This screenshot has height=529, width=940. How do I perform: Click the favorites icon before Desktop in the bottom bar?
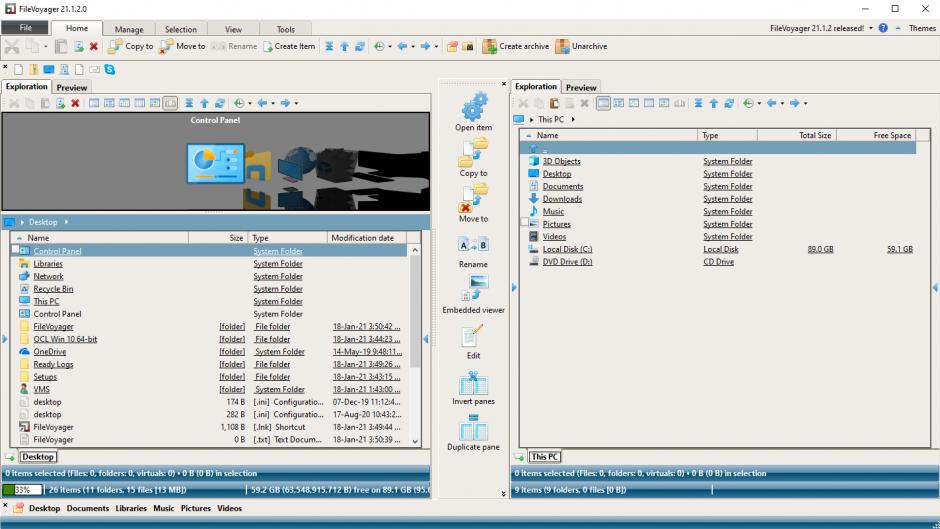[18, 508]
